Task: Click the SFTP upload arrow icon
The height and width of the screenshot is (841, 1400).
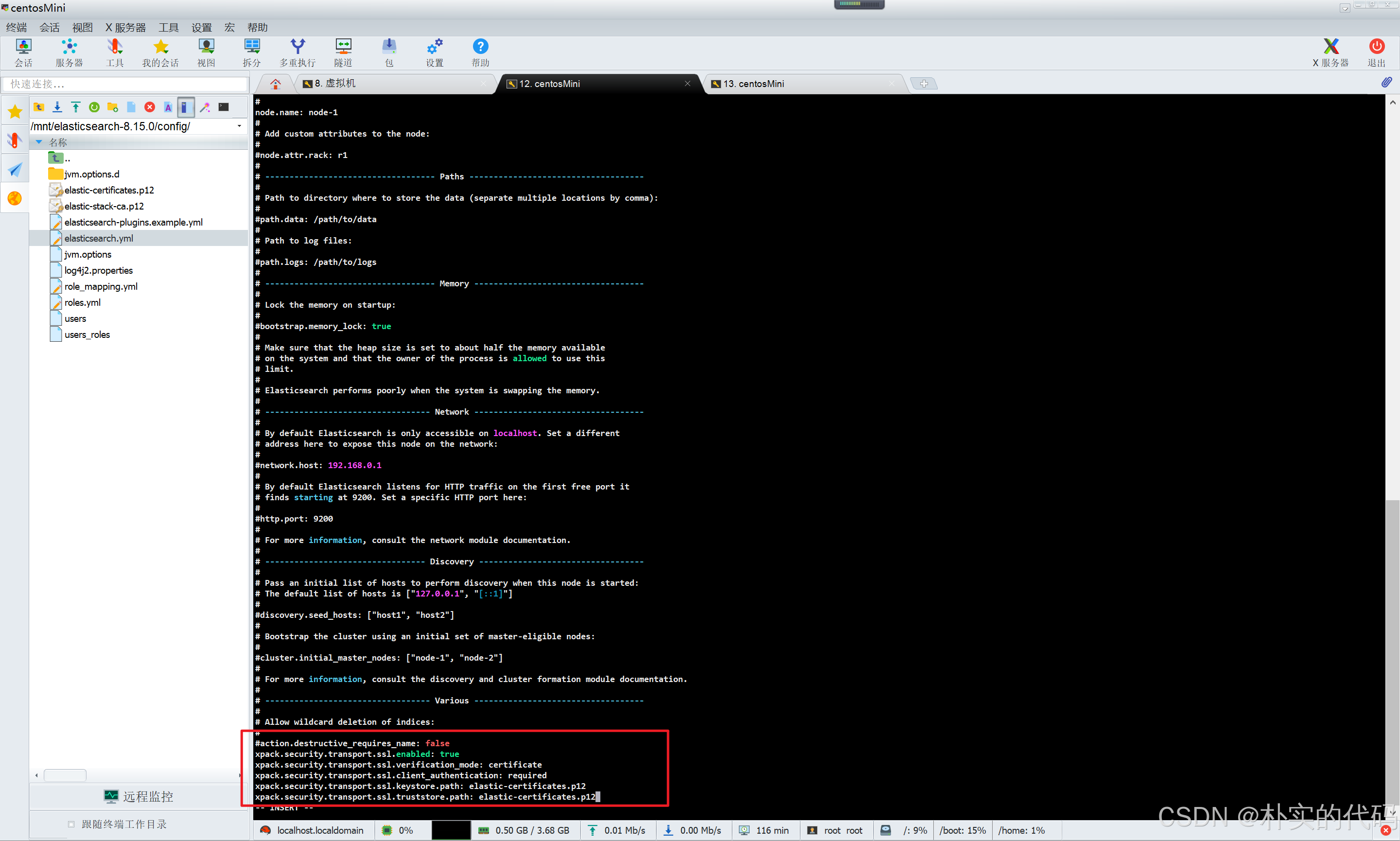Action: click(x=75, y=107)
